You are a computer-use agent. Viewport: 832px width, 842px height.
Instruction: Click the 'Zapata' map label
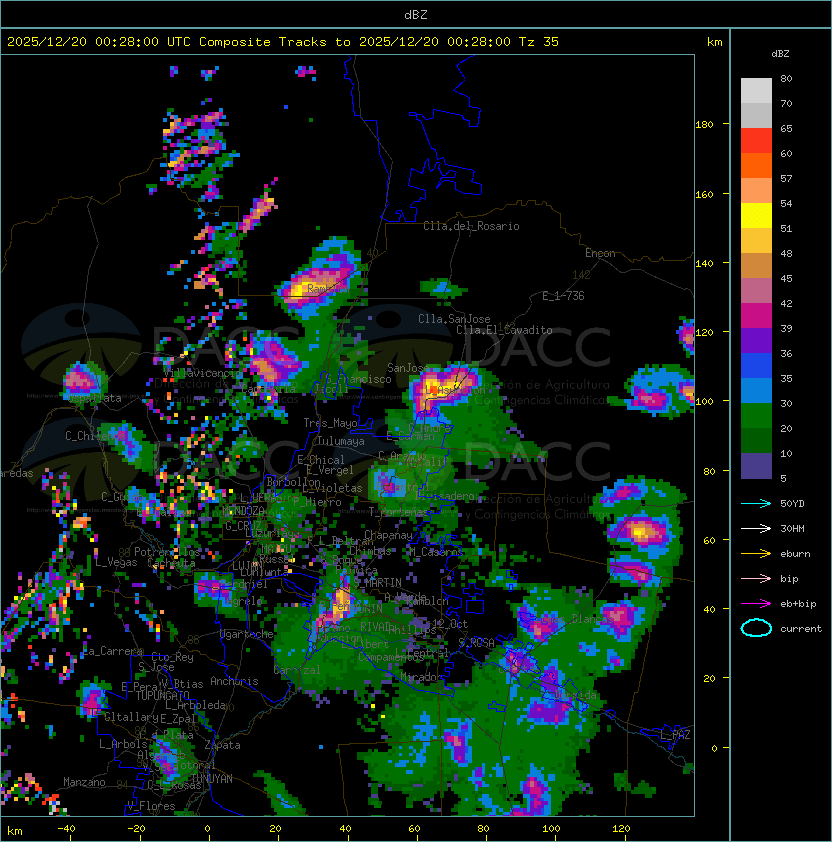coord(222,745)
